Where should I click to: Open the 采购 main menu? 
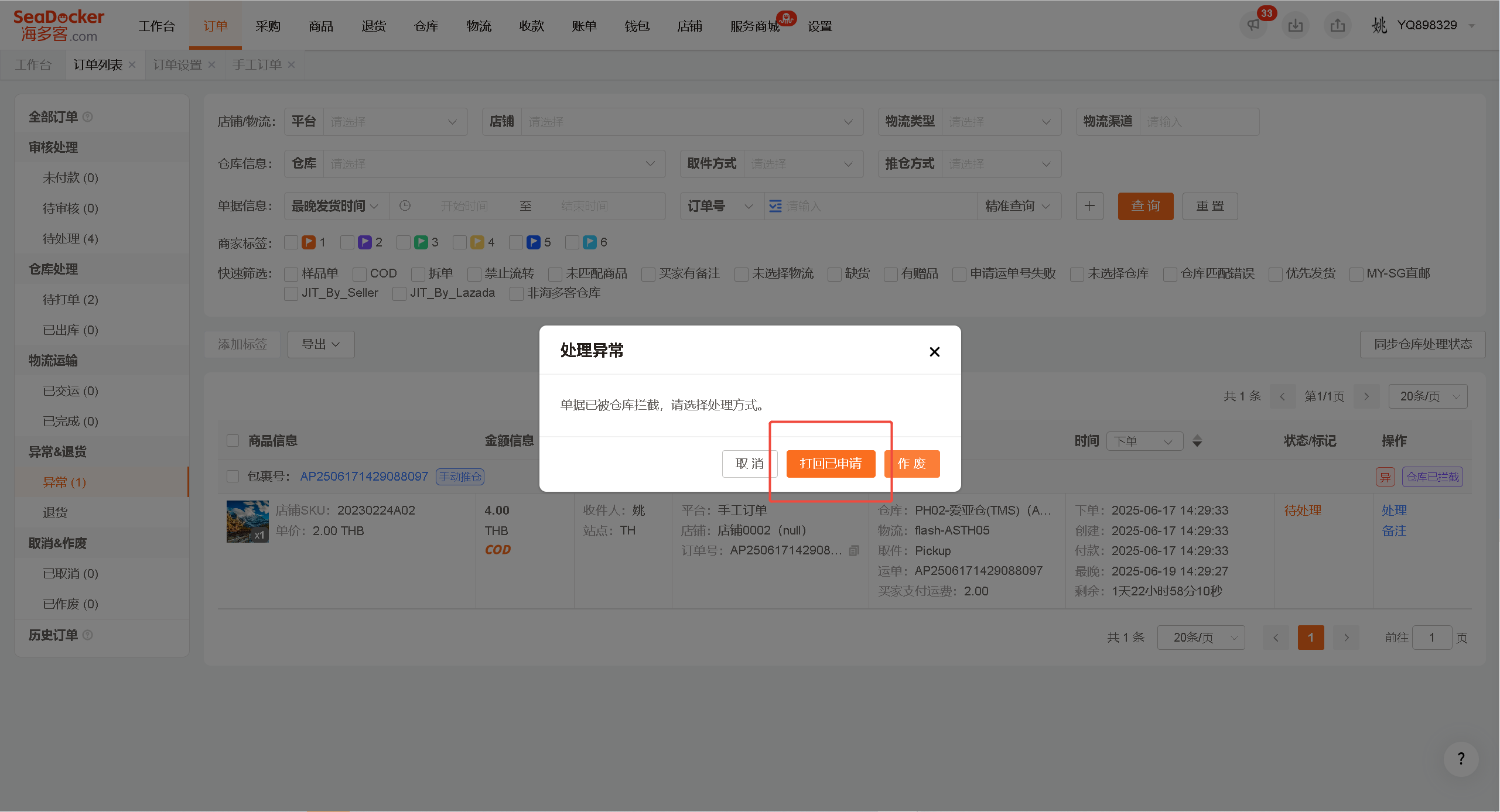click(x=268, y=26)
